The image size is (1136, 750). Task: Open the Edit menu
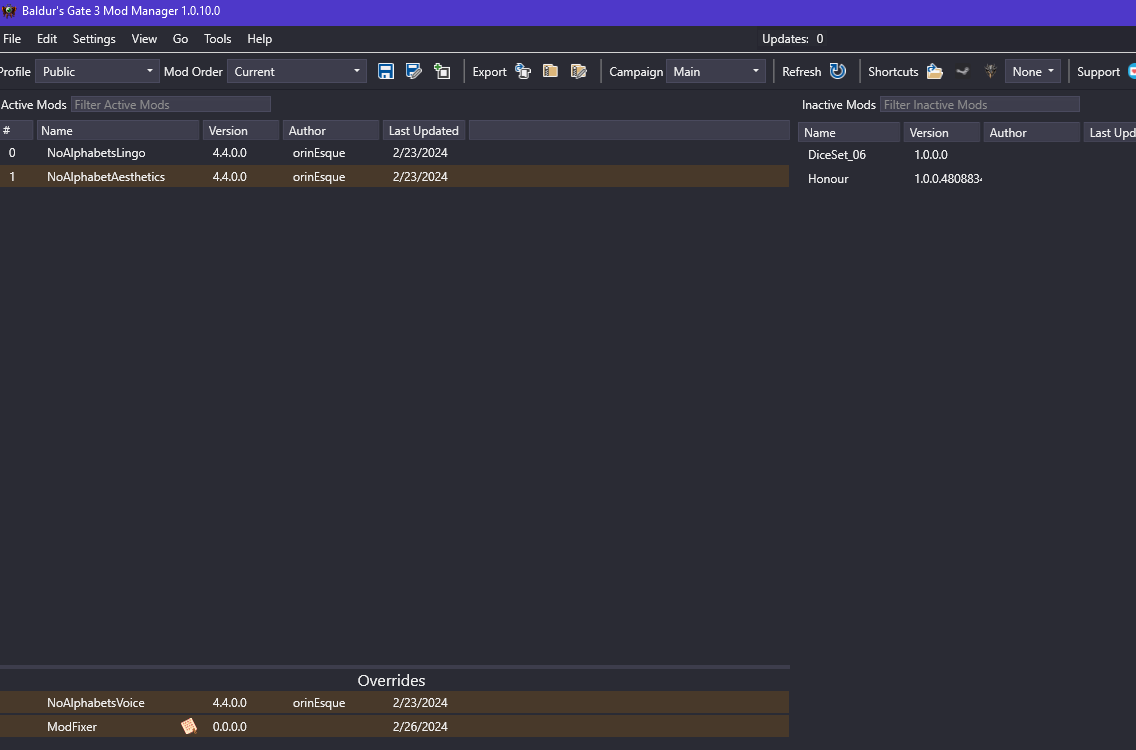(47, 39)
